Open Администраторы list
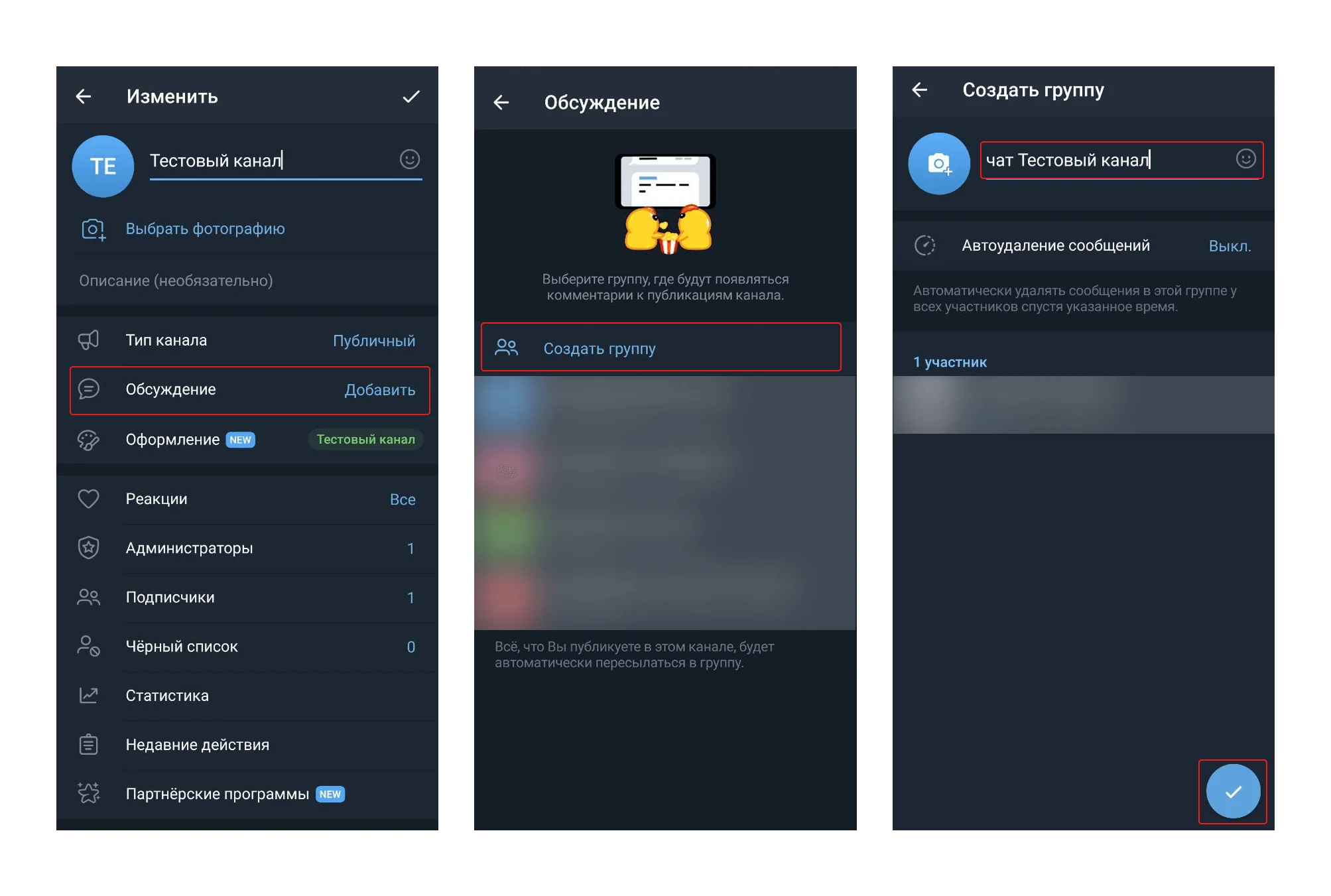This screenshot has width=1331, height=896. [x=247, y=548]
